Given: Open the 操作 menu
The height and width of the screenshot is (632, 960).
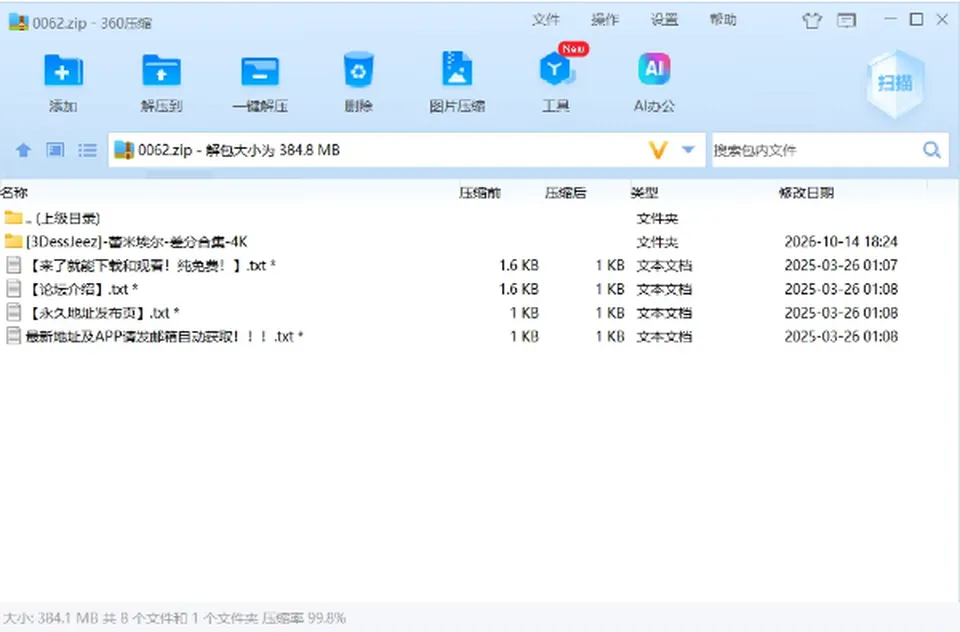Looking at the screenshot, I should click(x=605, y=20).
